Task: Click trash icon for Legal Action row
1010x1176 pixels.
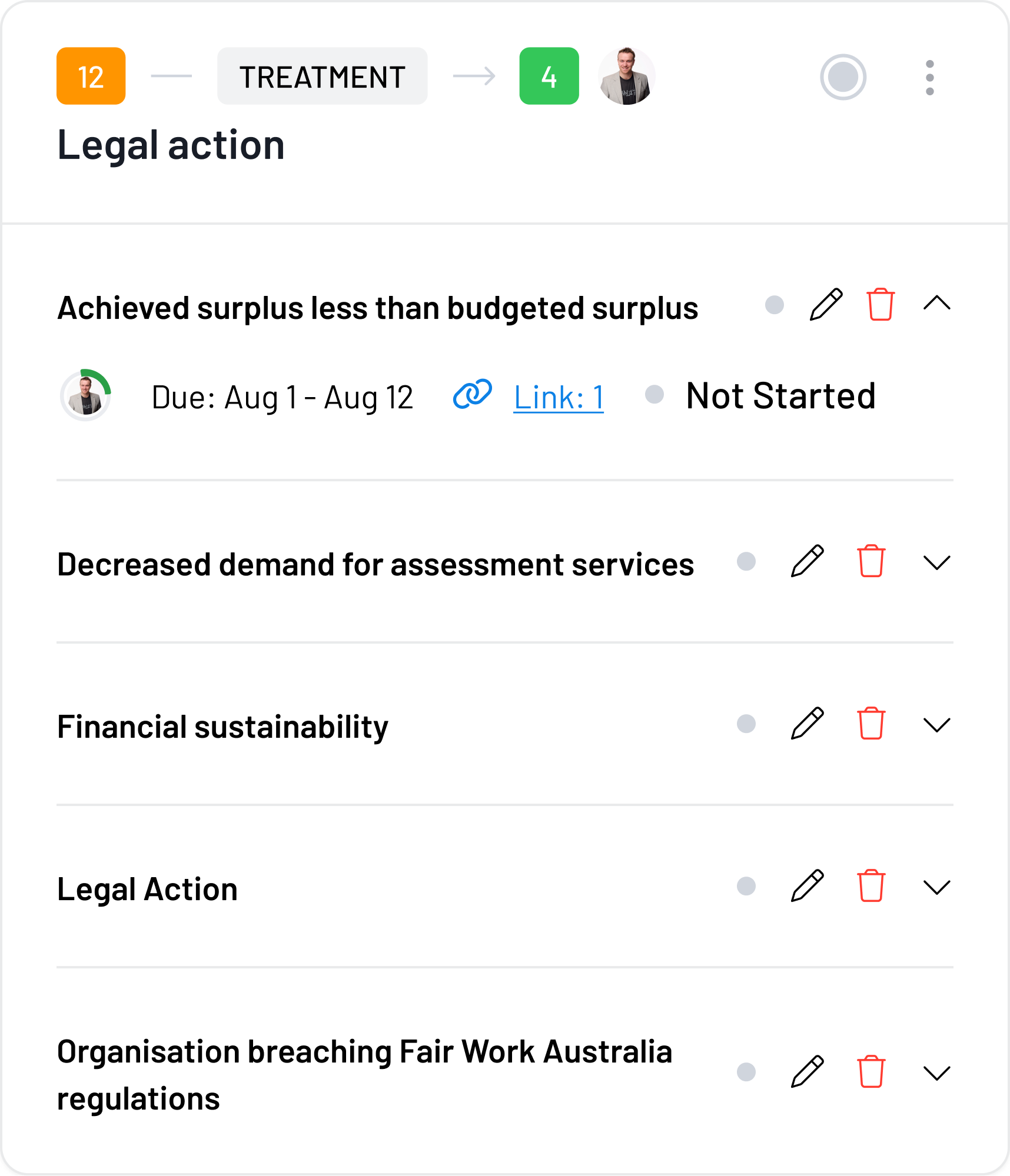Action: pyautogui.click(x=871, y=886)
